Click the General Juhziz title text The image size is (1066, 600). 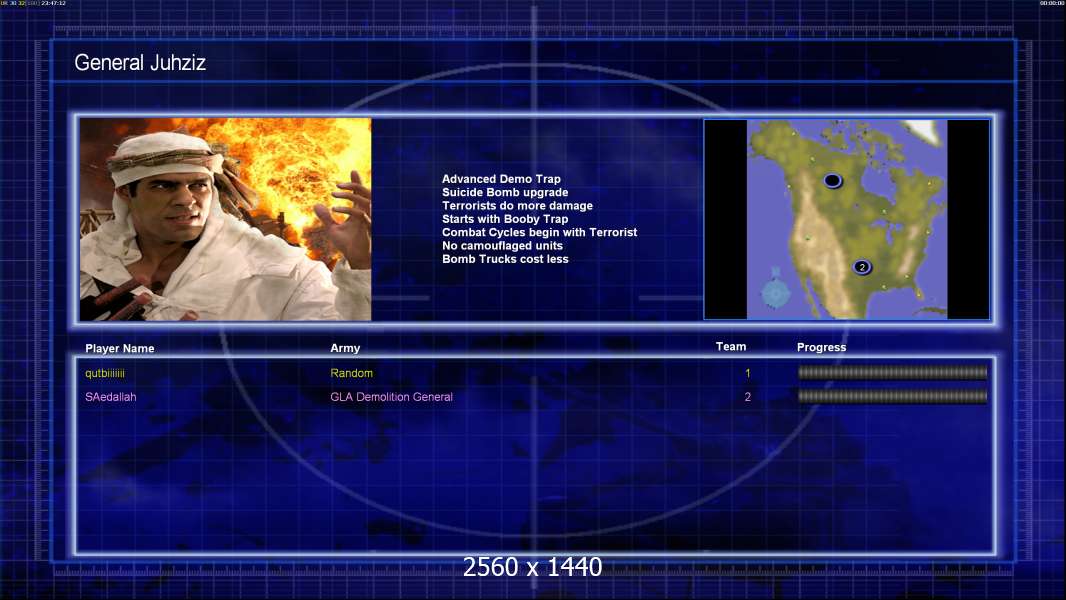click(140, 63)
